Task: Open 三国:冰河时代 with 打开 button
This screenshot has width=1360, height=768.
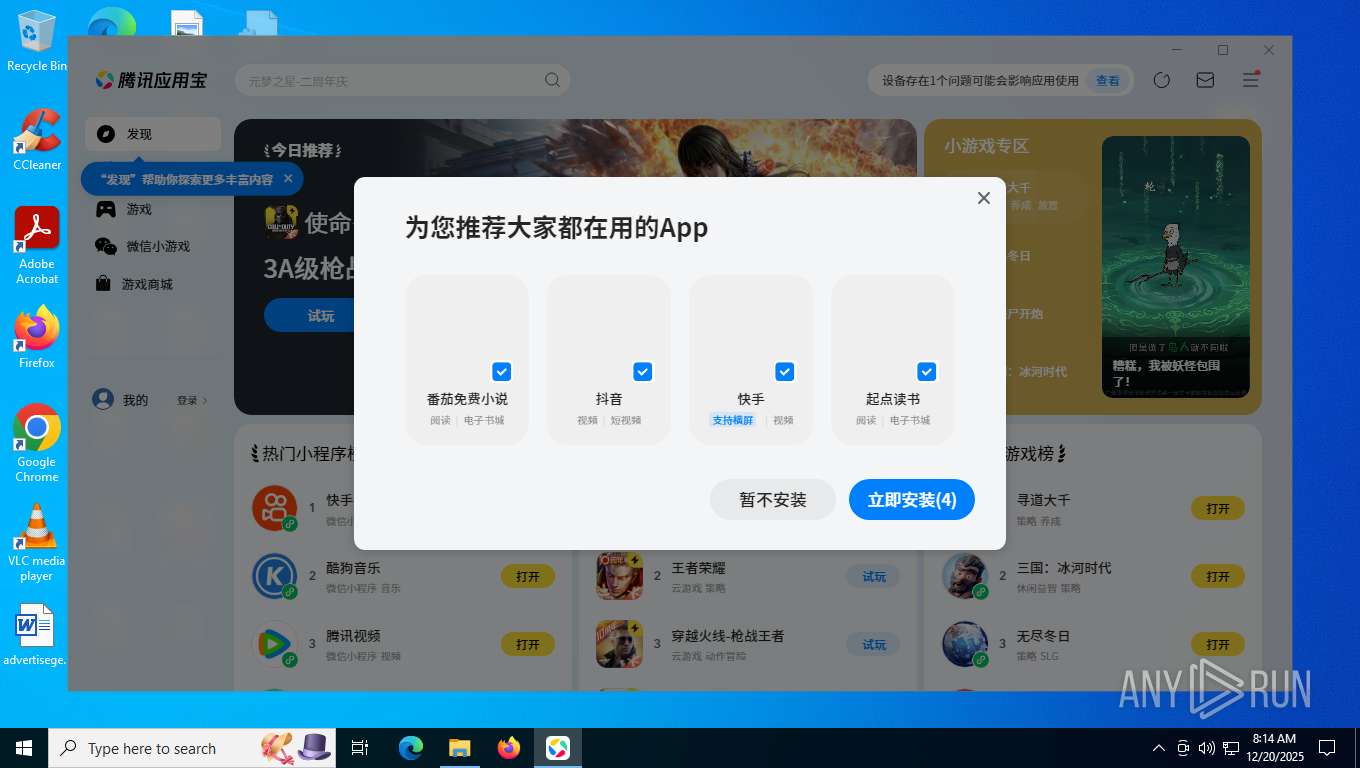Action: [x=1218, y=576]
